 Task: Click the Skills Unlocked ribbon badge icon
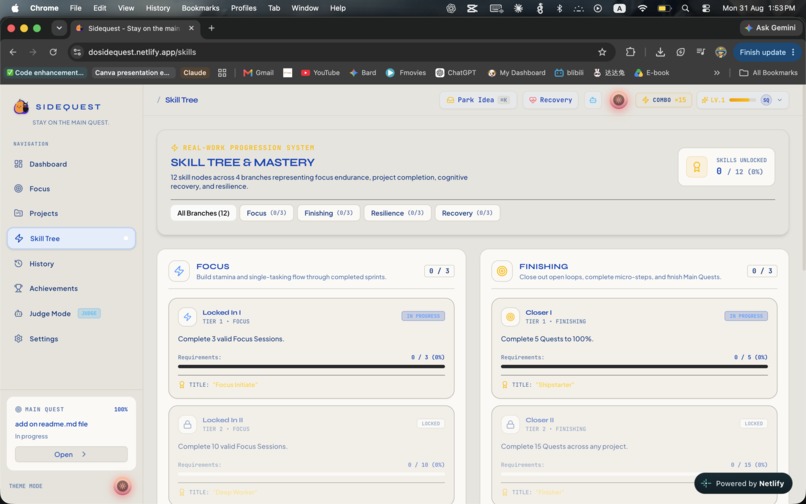pyautogui.click(x=697, y=167)
